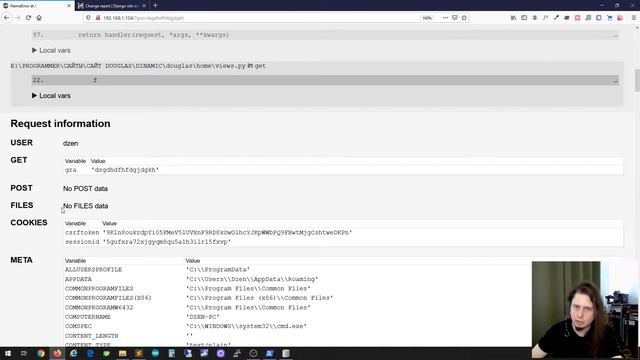The height and width of the screenshot is (360, 640).
Task: Click the webcam video overlay
Action: [585, 310]
